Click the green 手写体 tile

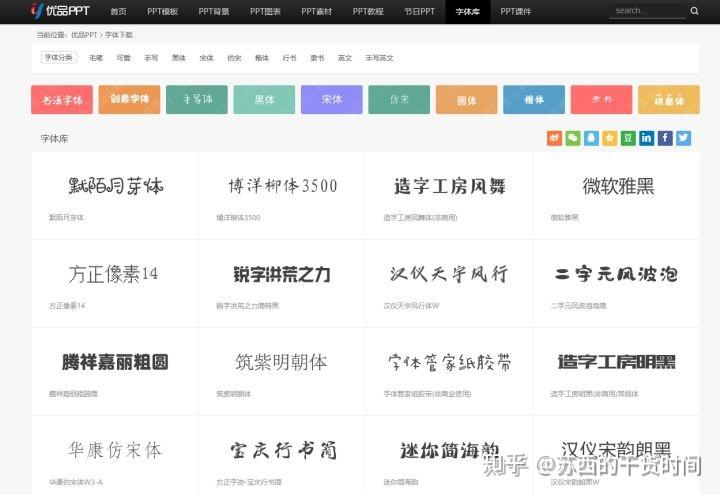(197, 99)
